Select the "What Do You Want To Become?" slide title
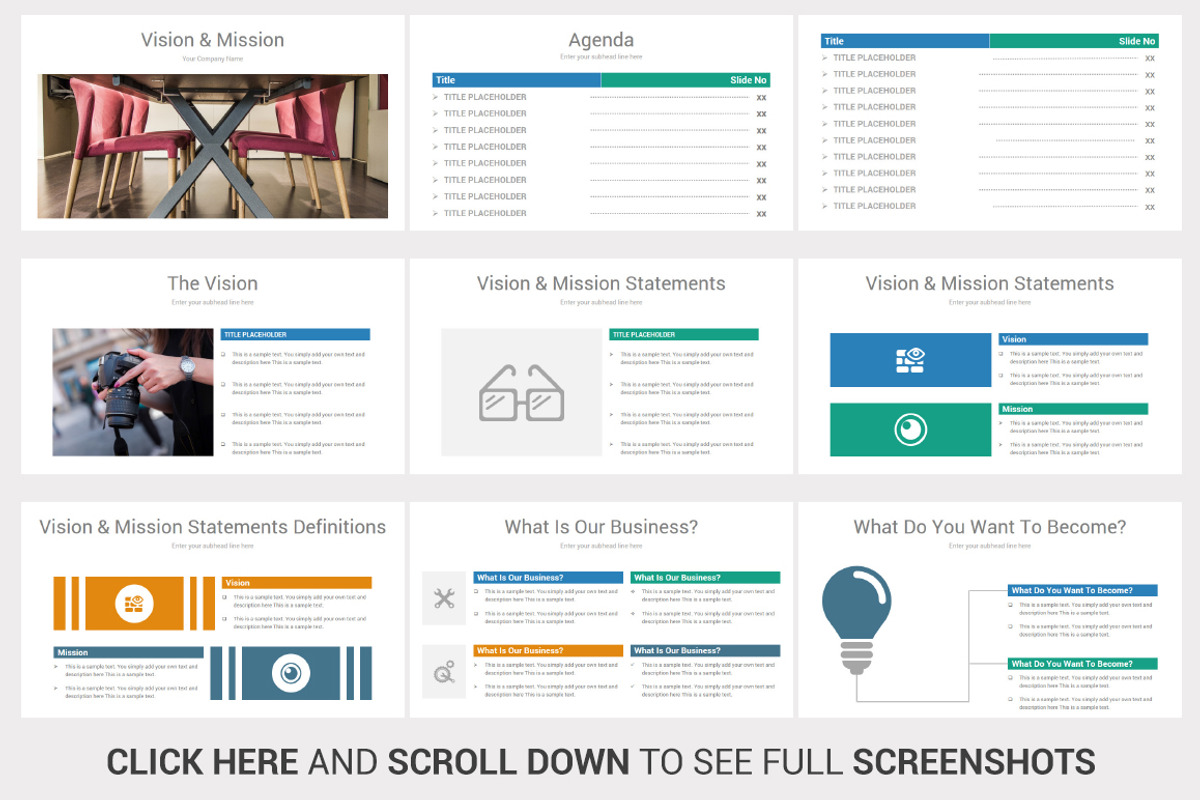 990,527
